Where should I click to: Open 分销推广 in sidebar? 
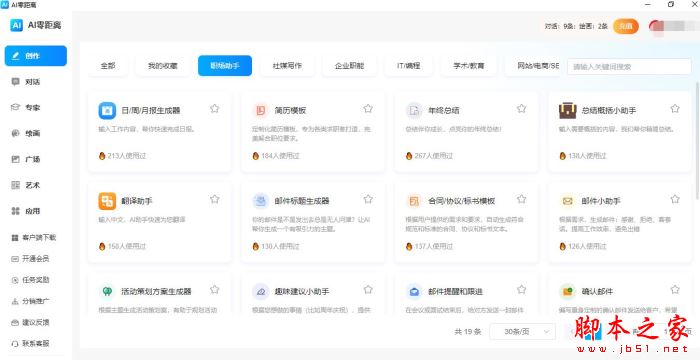[30, 301]
